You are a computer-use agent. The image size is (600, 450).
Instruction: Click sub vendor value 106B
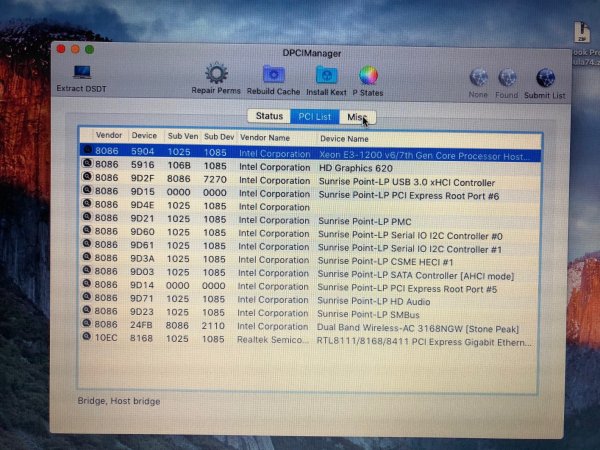tap(179, 166)
